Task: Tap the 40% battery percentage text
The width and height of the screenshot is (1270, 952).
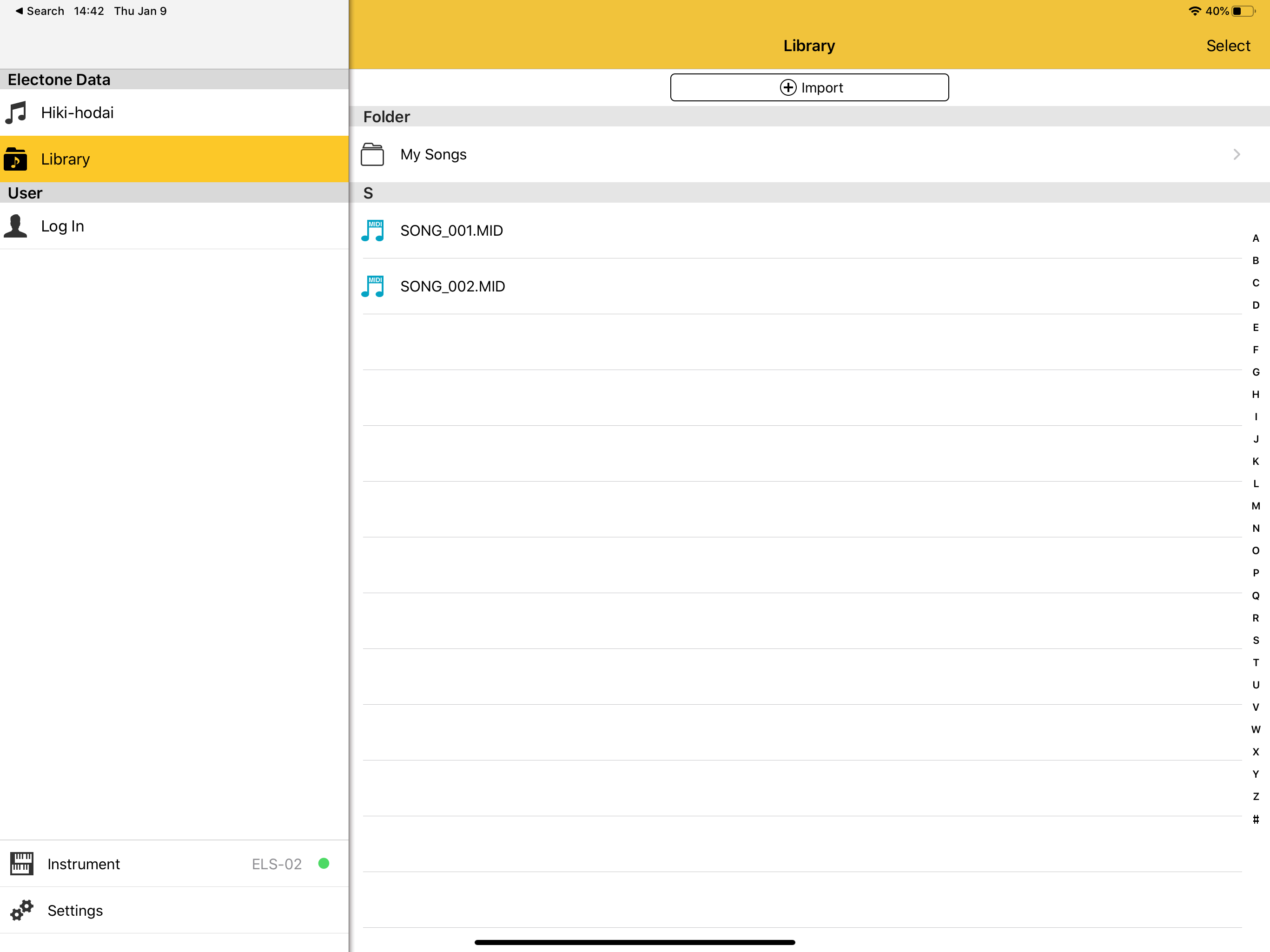Action: point(1217,11)
